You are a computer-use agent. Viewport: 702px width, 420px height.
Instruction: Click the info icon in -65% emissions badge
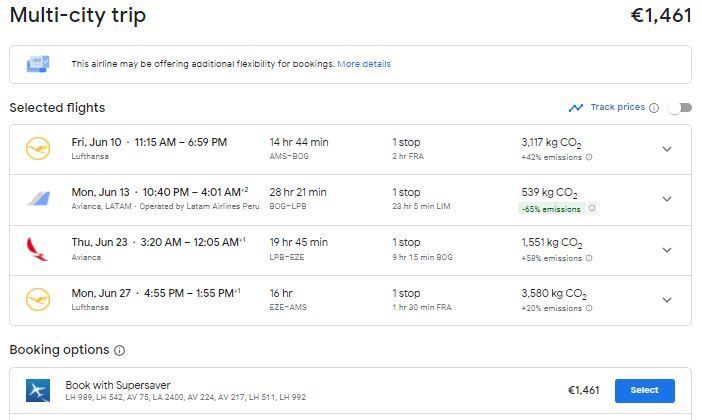click(591, 208)
